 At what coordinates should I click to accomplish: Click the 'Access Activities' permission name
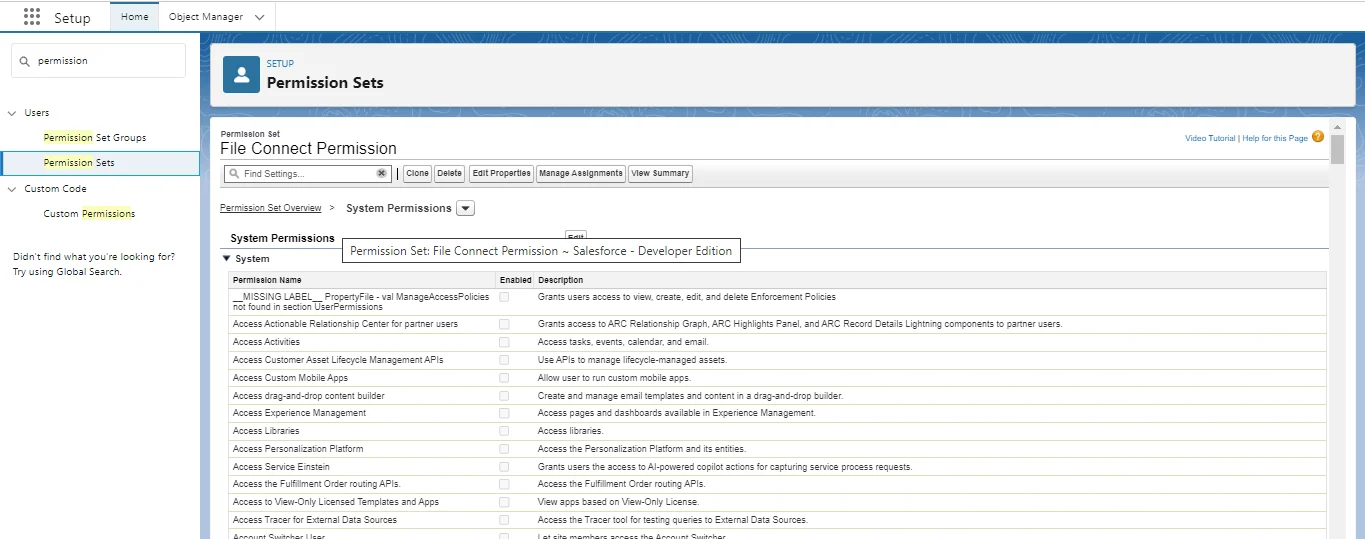(266, 342)
